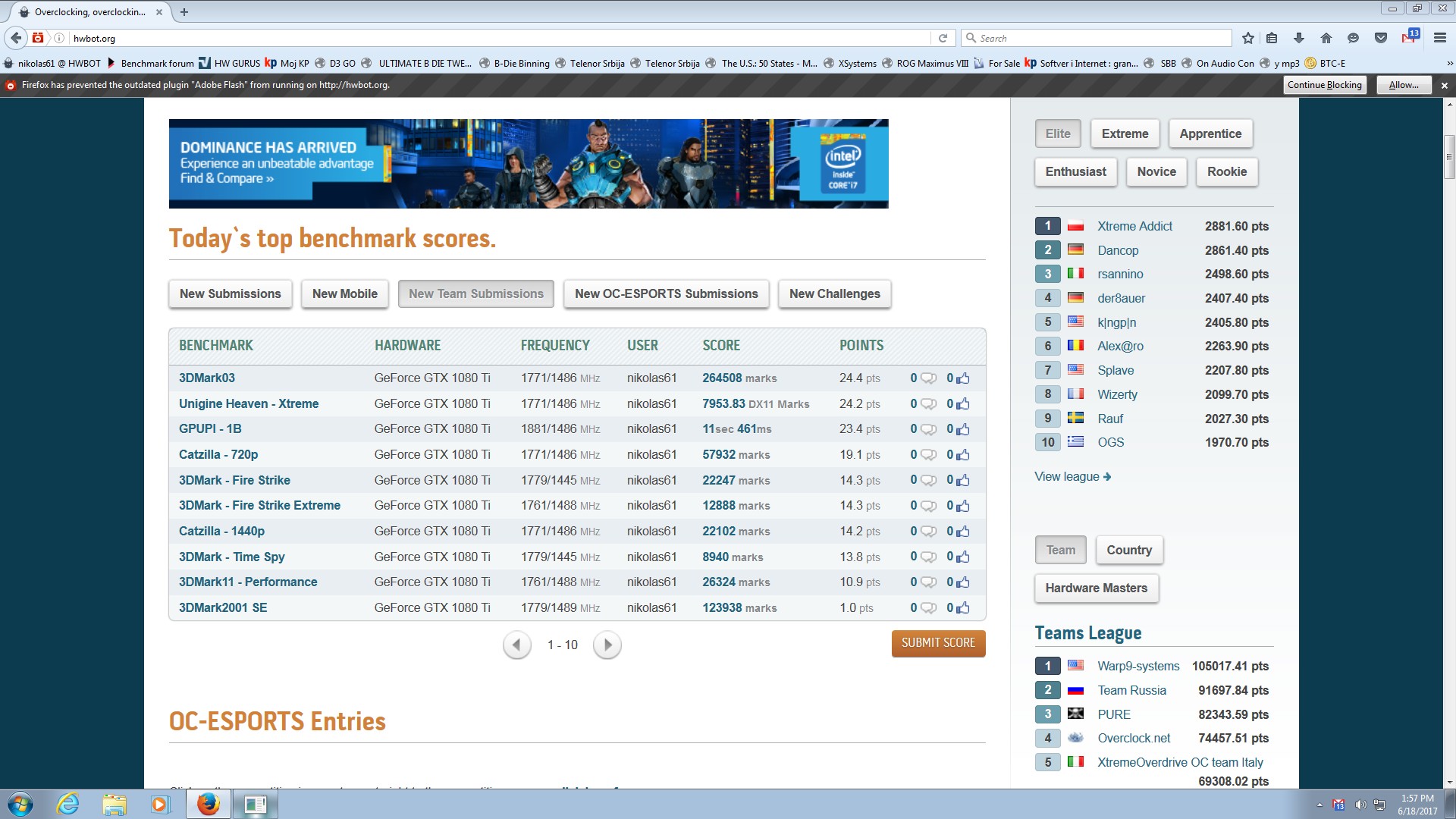This screenshot has height=819, width=1456.
Task: Click the 264508 marks score link
Action: click(x=739, y=378)
